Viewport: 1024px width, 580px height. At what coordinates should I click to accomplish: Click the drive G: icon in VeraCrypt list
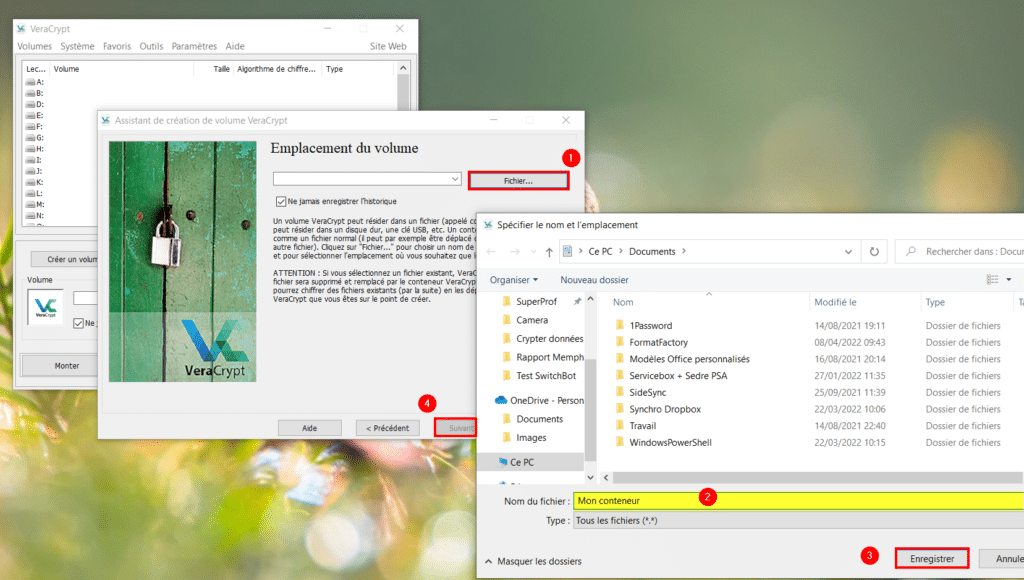[x=30, y=138]
